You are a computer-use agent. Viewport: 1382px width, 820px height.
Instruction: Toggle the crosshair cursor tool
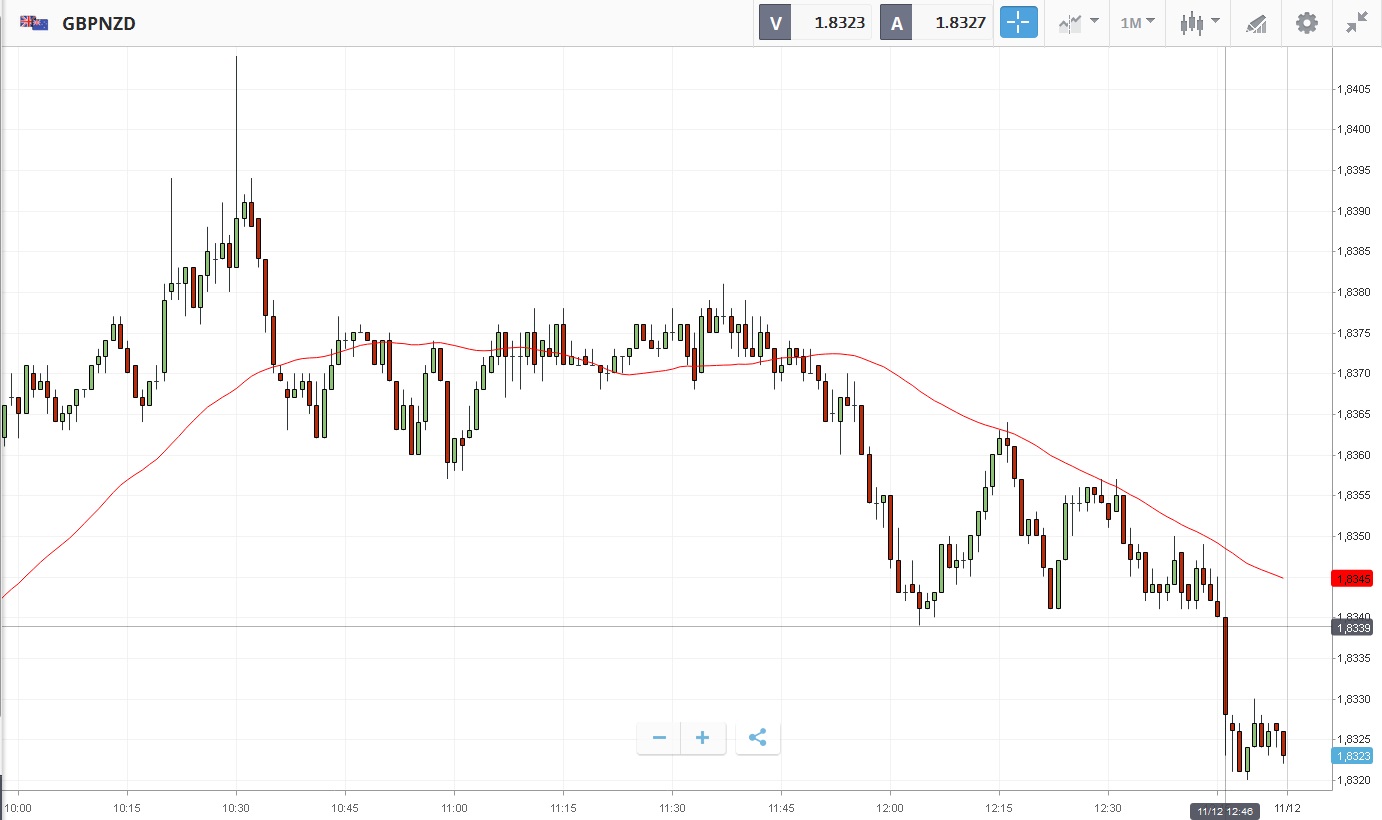tap(1018, 23)
